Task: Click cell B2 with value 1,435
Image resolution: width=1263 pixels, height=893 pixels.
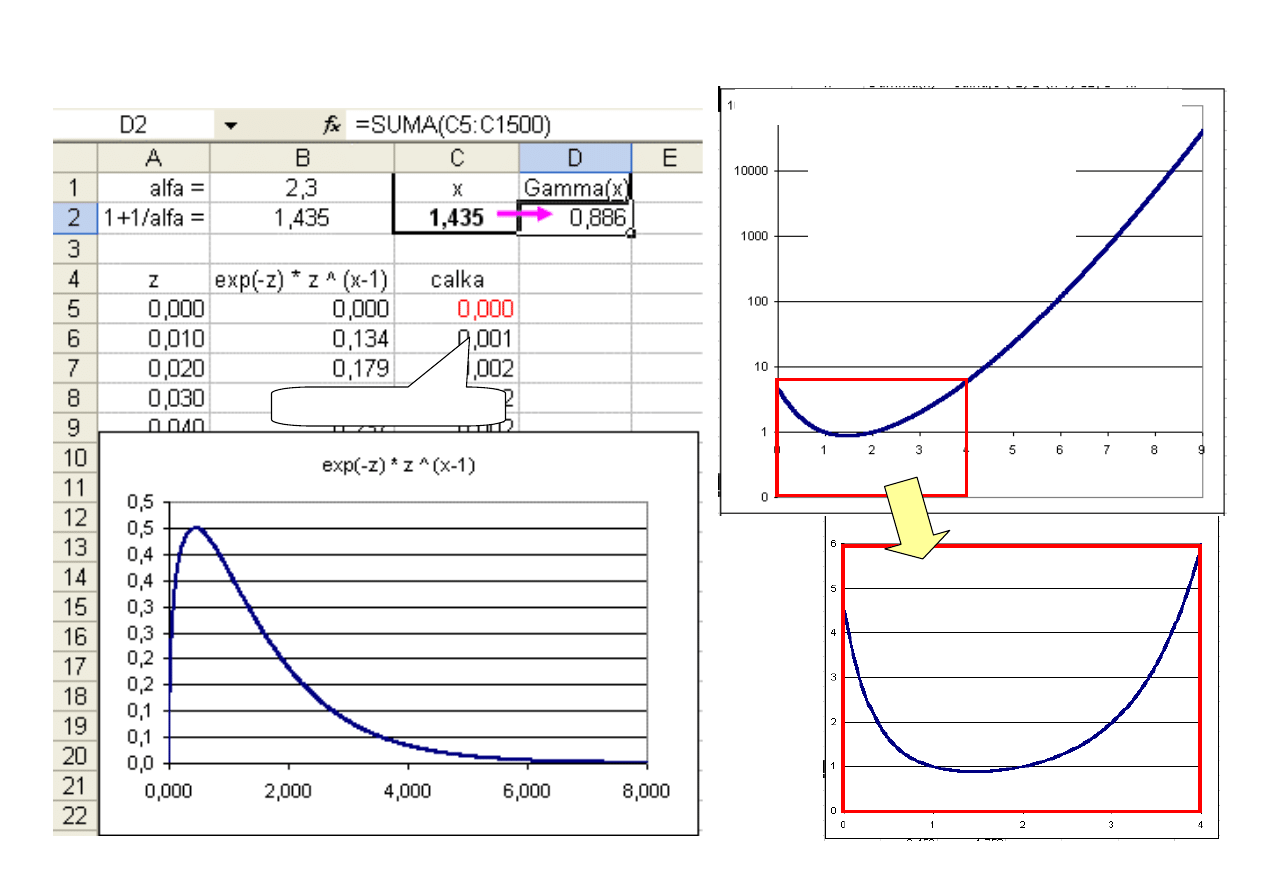Action: pos(302,217)
